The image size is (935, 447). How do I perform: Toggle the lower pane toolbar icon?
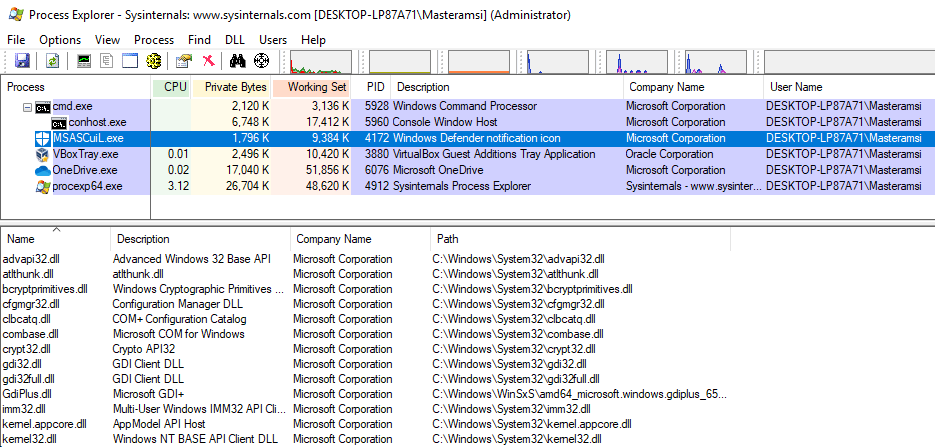coord(130,61)
